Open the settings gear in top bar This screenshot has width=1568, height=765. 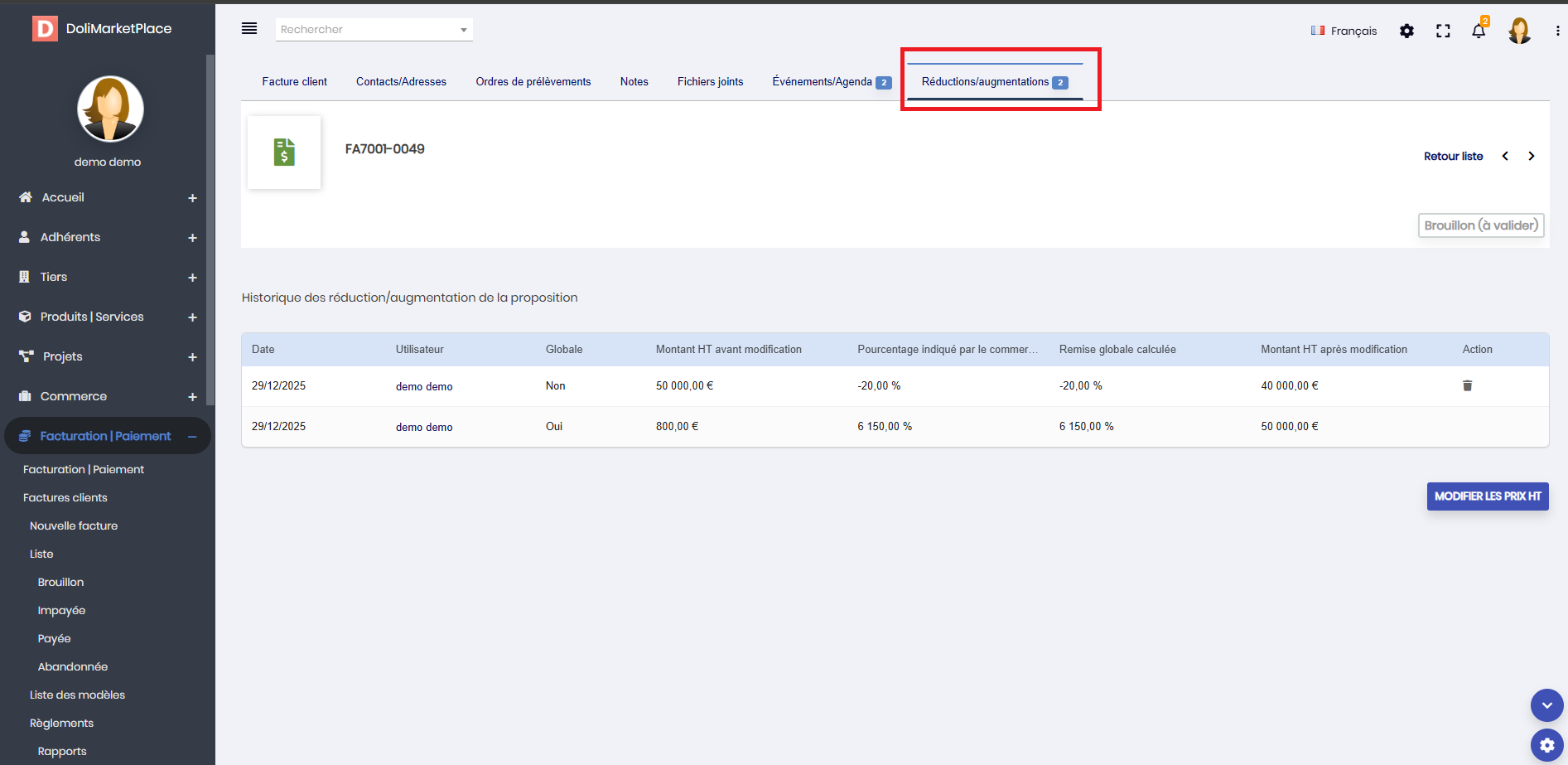[x=1406, y=31]
